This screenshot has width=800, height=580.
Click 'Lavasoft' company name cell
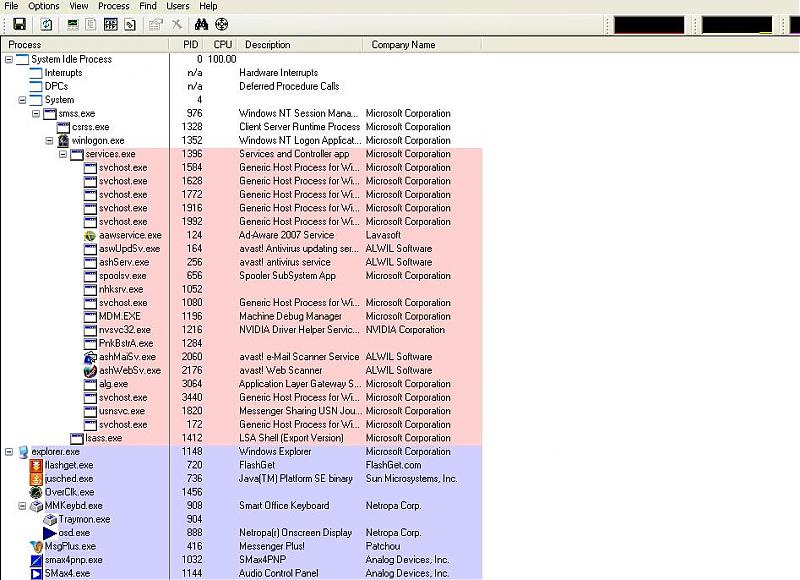(383, 235)
